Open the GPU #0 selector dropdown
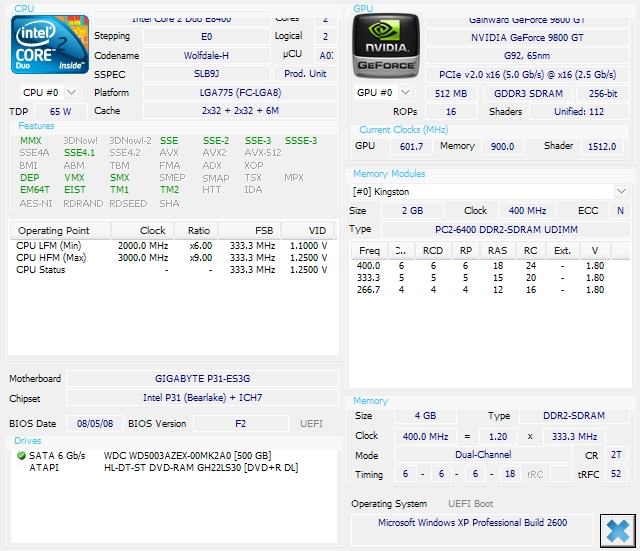 [x=405, y=93]
